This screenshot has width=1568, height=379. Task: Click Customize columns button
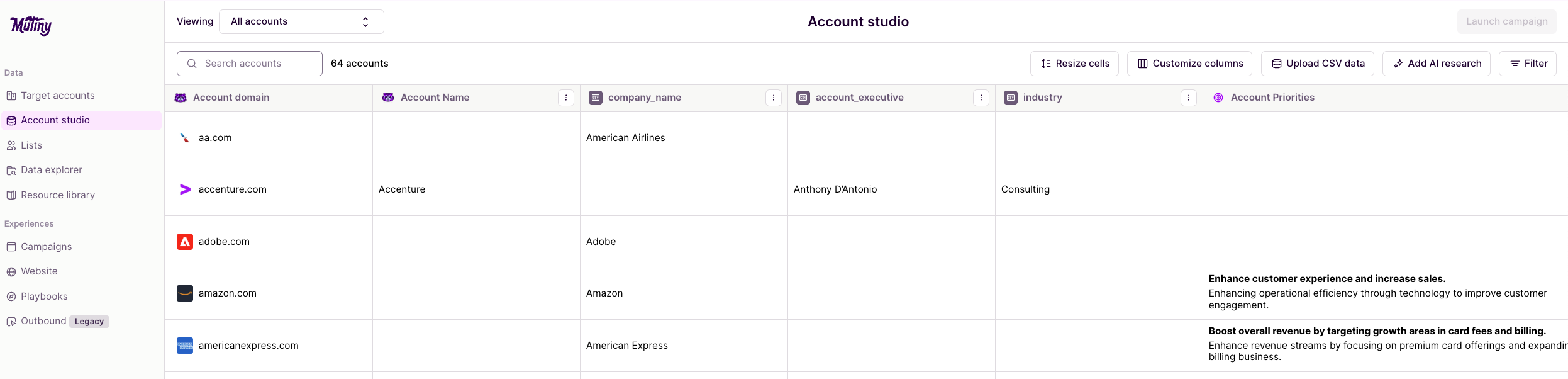(x=1189, y=64)
